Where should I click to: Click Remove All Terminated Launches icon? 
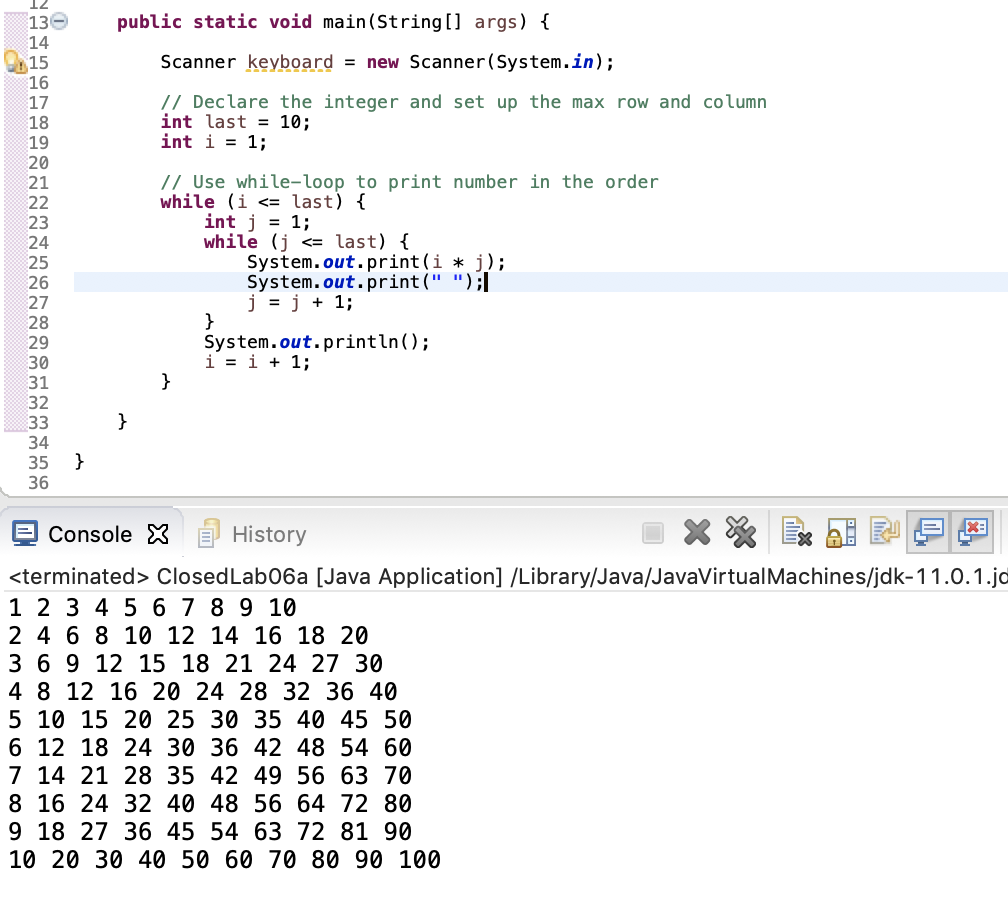[x=741, y=533]
